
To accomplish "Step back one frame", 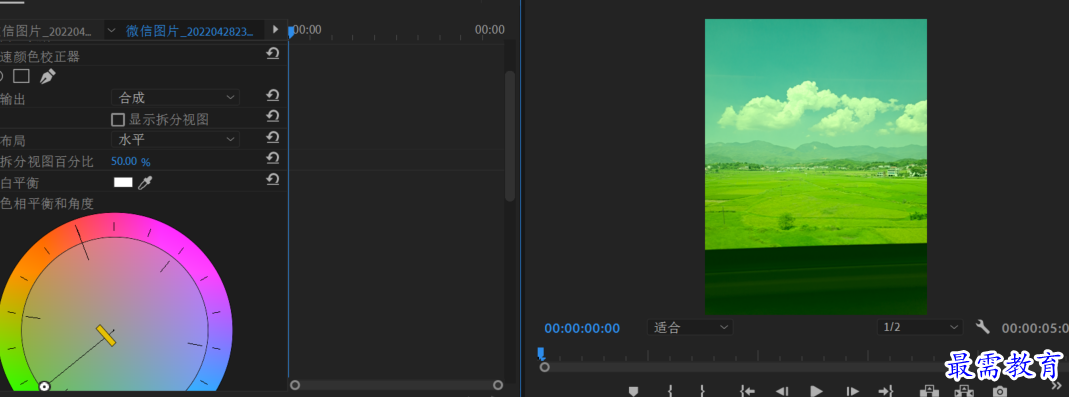I will pyautogui.click(x=782, y=391).
